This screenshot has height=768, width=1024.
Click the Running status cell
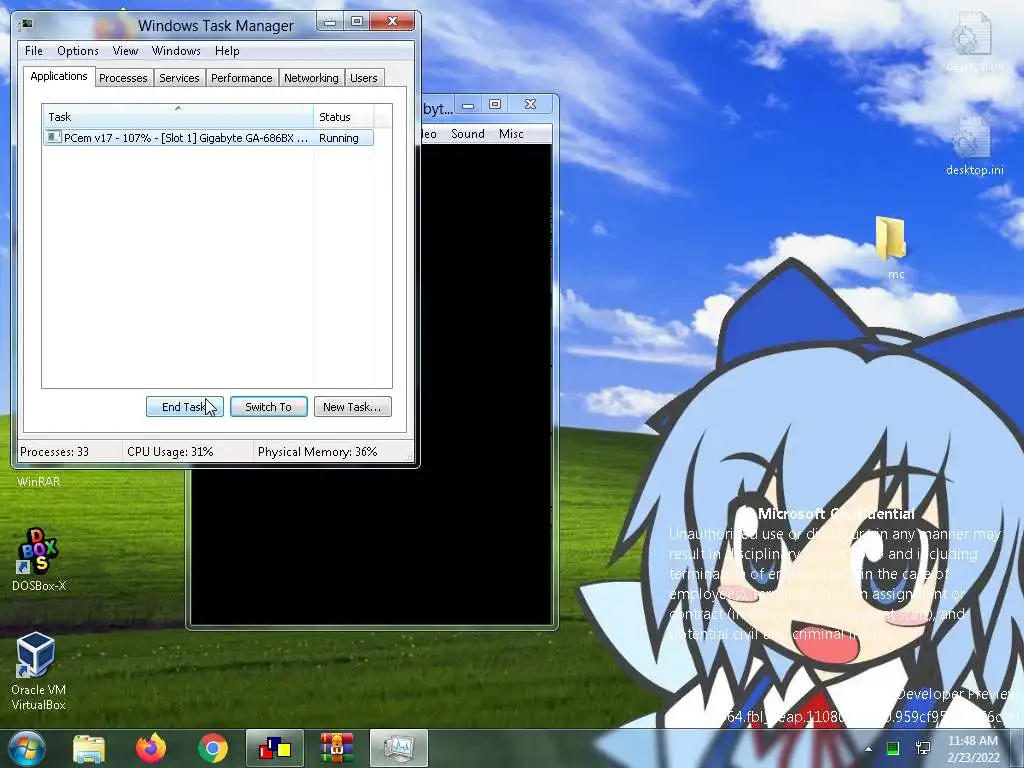pos(339,138)
